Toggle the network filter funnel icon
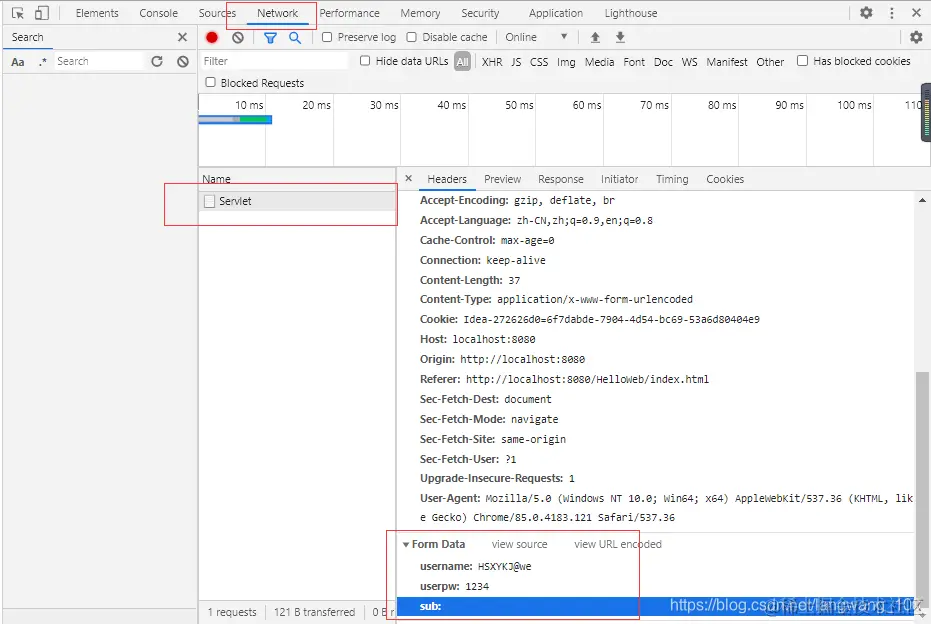Image resolution: width=931 pixels, height=624 pixels. point(270,38)
